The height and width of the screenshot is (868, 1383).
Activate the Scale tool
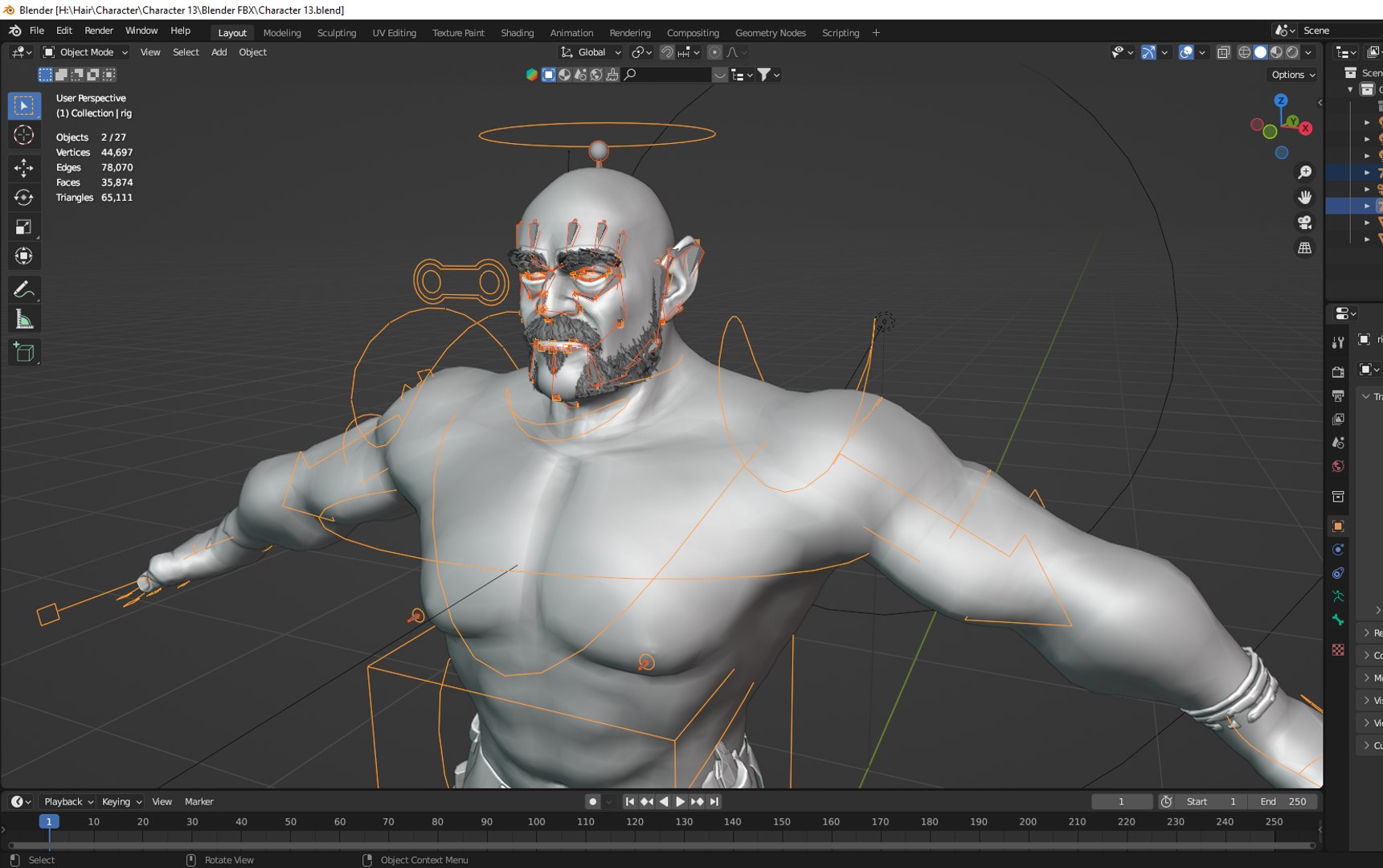(x=23, y=227)
